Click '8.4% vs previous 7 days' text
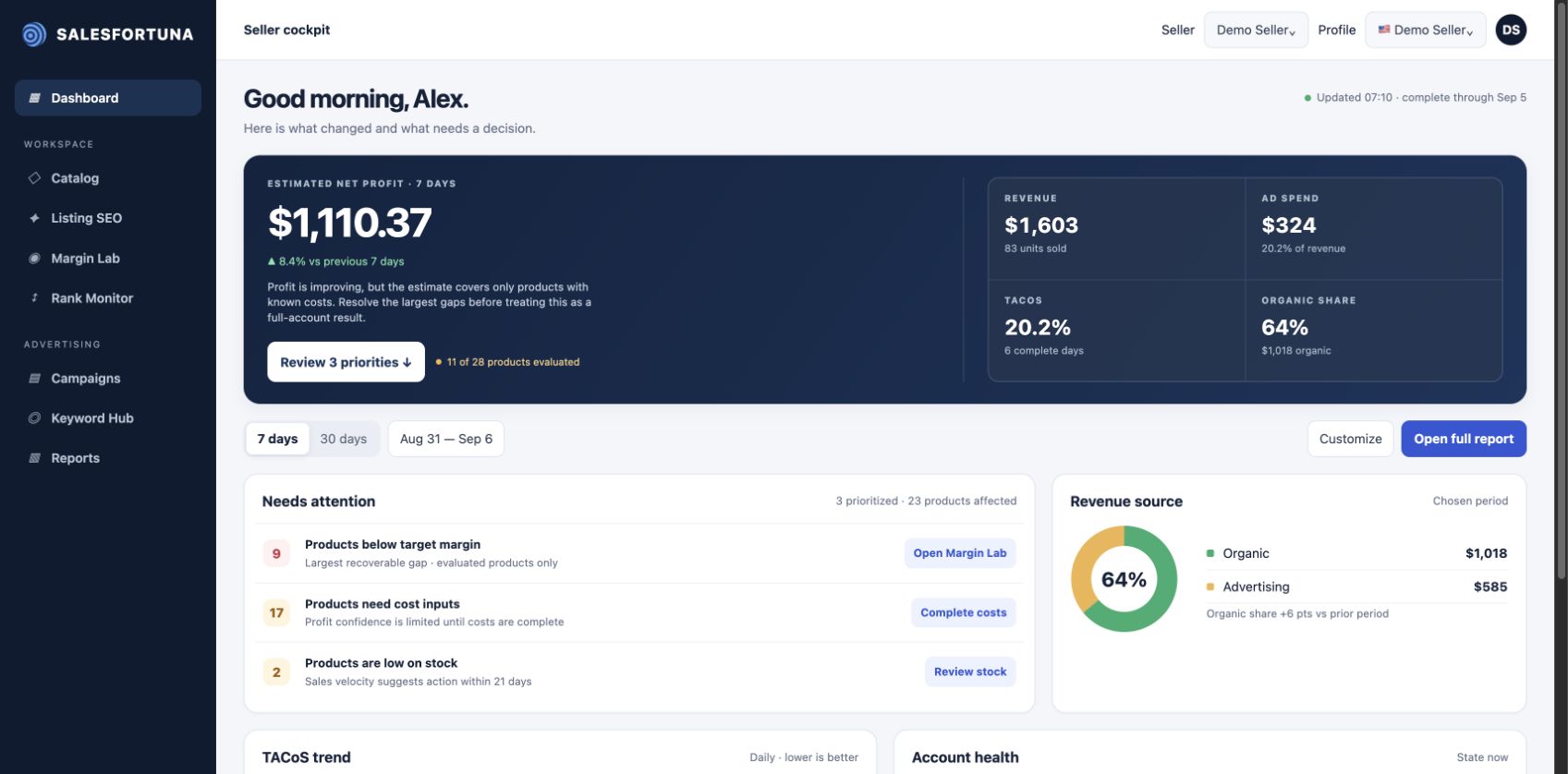 click(x=342, y=261)
